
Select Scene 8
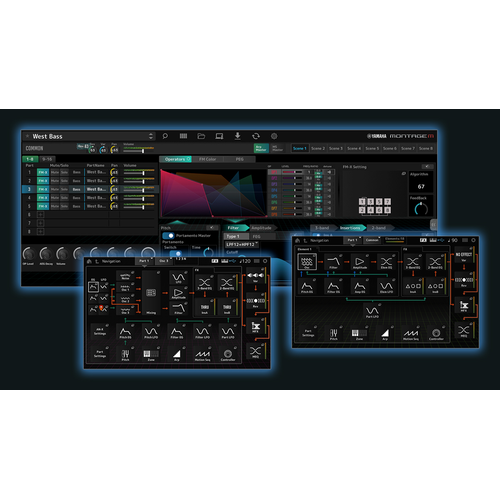coord(426,148)
